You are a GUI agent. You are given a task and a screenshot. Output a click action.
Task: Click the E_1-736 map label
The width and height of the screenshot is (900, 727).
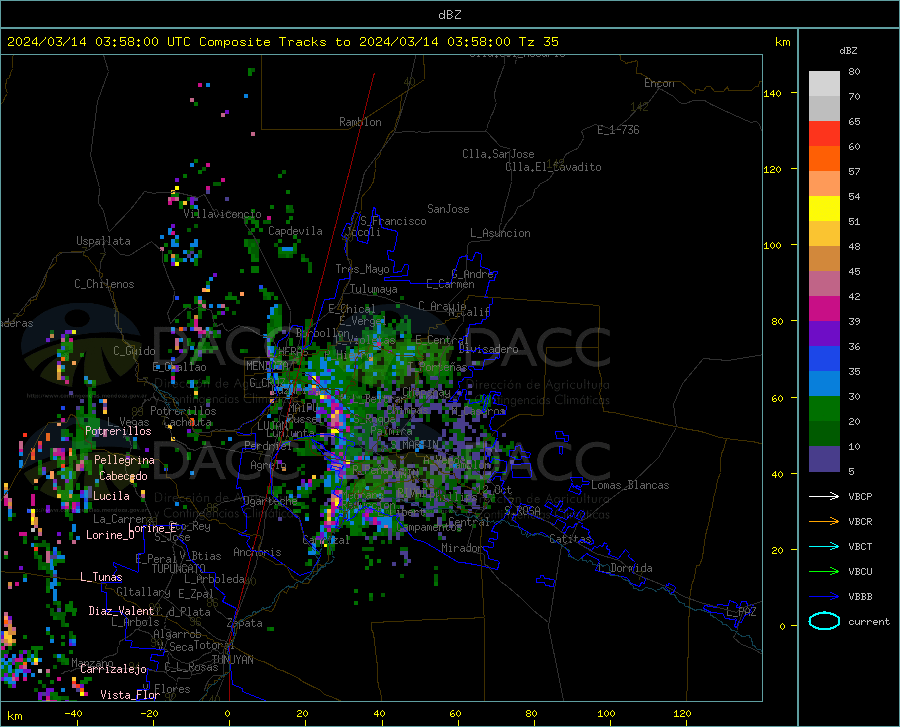click(618, 130)
